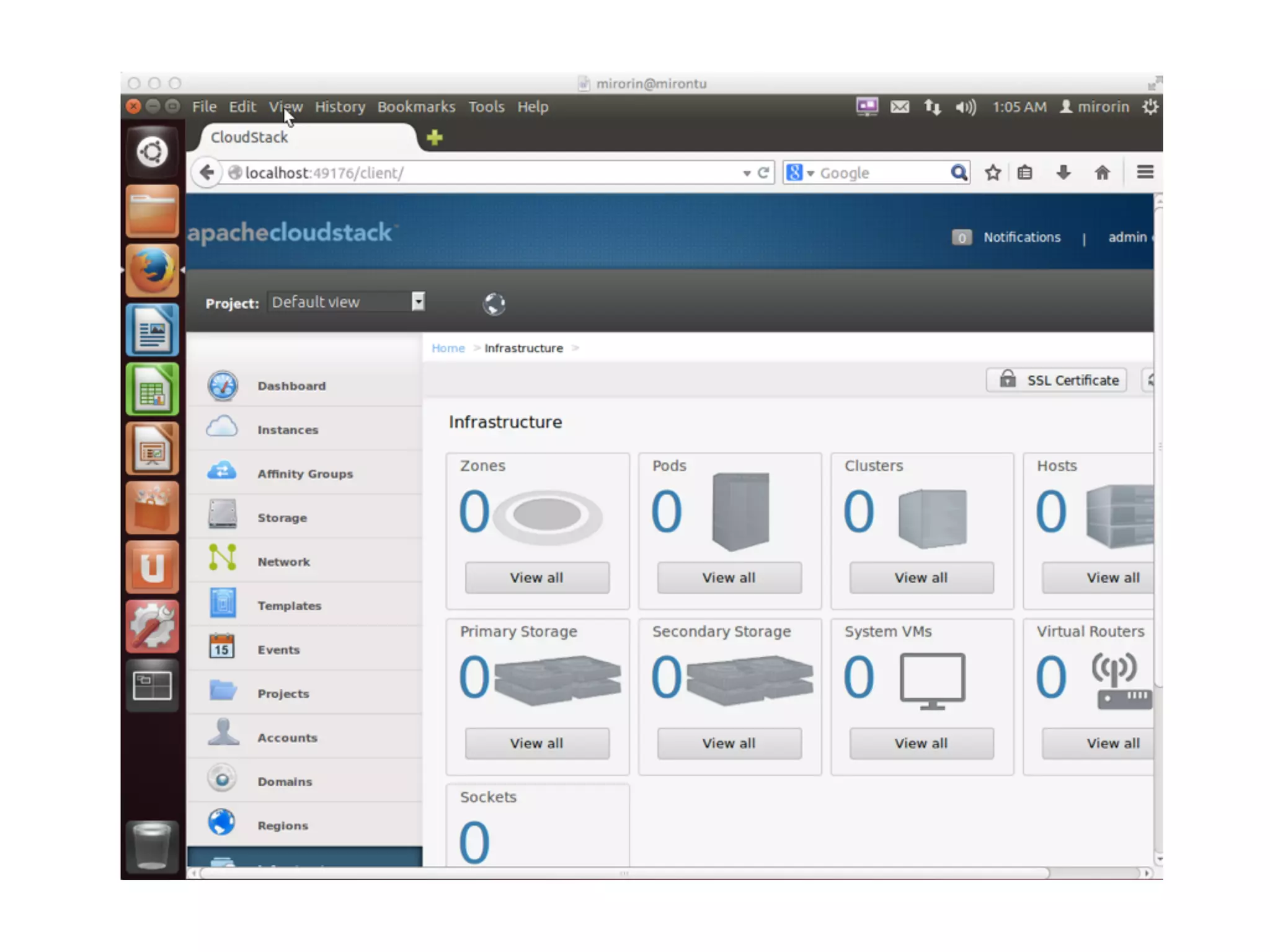The image size is (1270, 952).
Task: Open the History menu
Action: tap(340, 107)
